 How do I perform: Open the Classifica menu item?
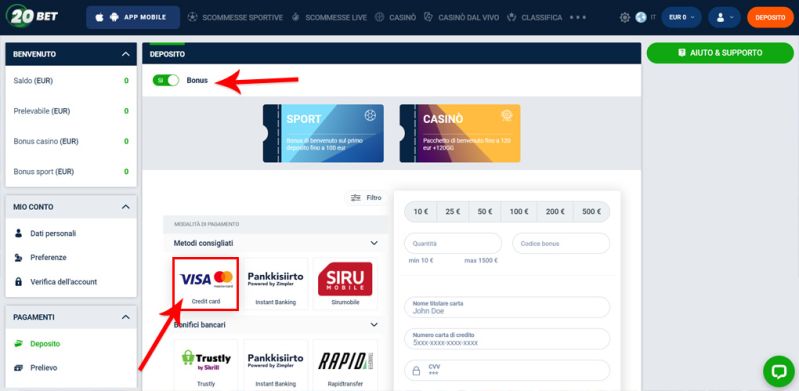(542, 17)
